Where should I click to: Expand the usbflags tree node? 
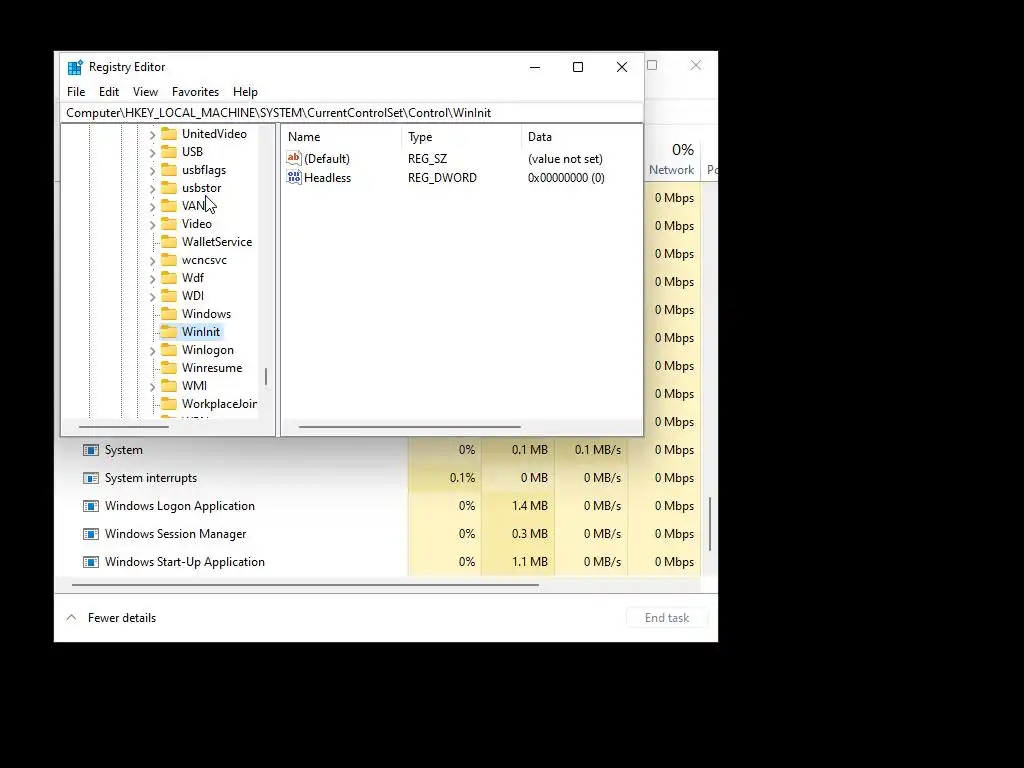152,170
